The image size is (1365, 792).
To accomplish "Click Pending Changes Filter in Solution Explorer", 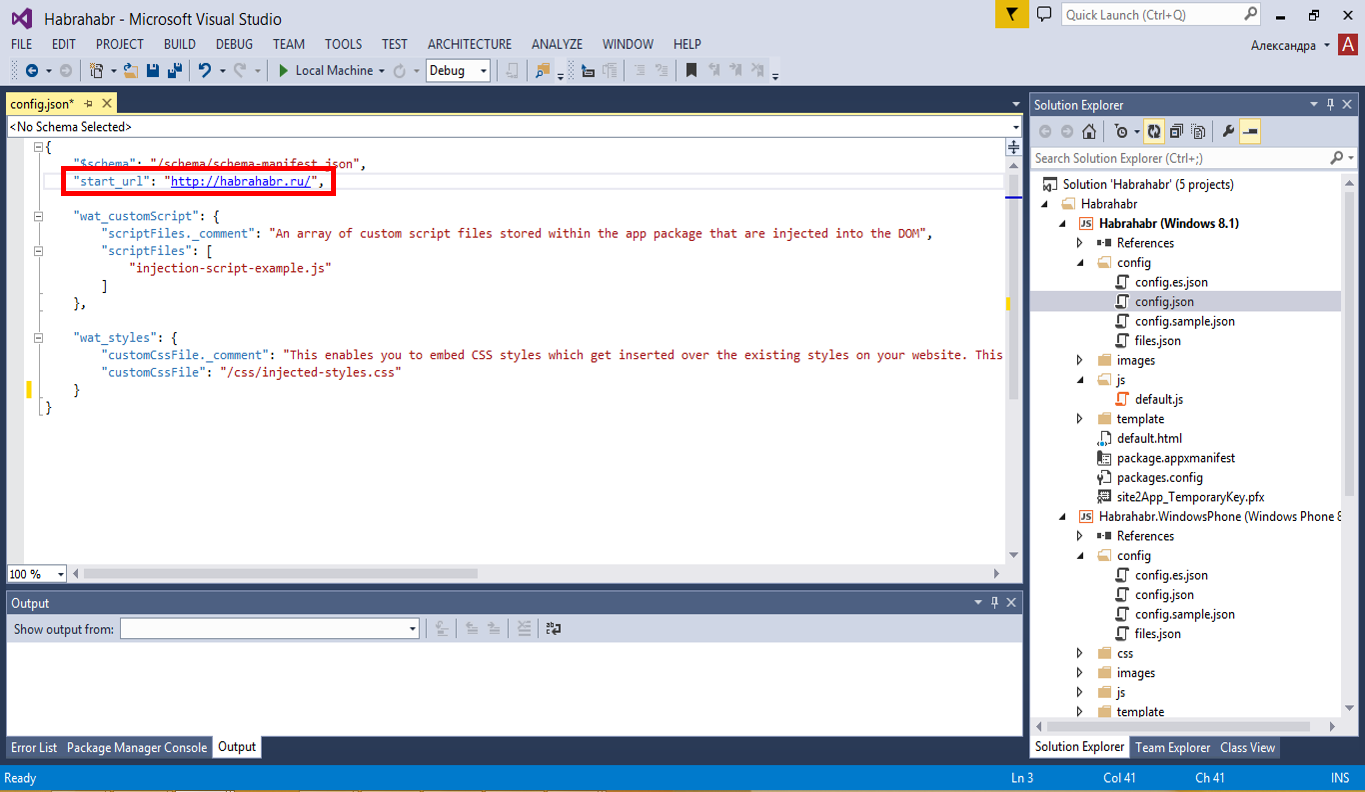I will [x=1121, y=131].
